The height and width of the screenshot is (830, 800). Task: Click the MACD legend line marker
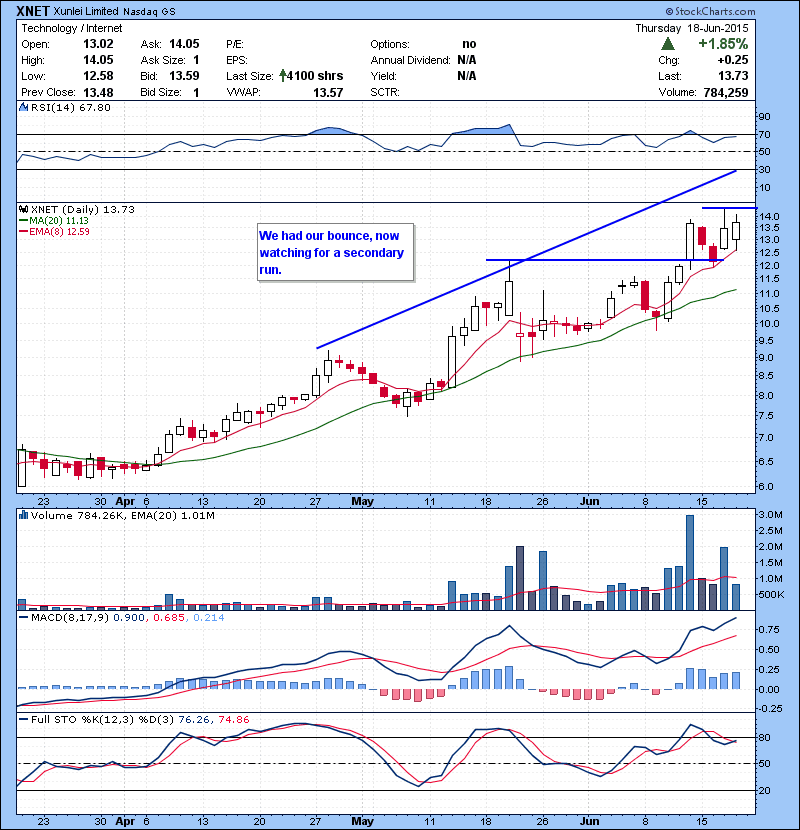coord(23,617)
